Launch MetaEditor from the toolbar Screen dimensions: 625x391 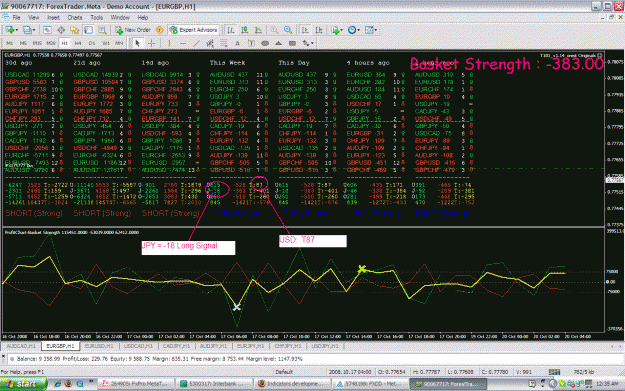tap(159, 30)
